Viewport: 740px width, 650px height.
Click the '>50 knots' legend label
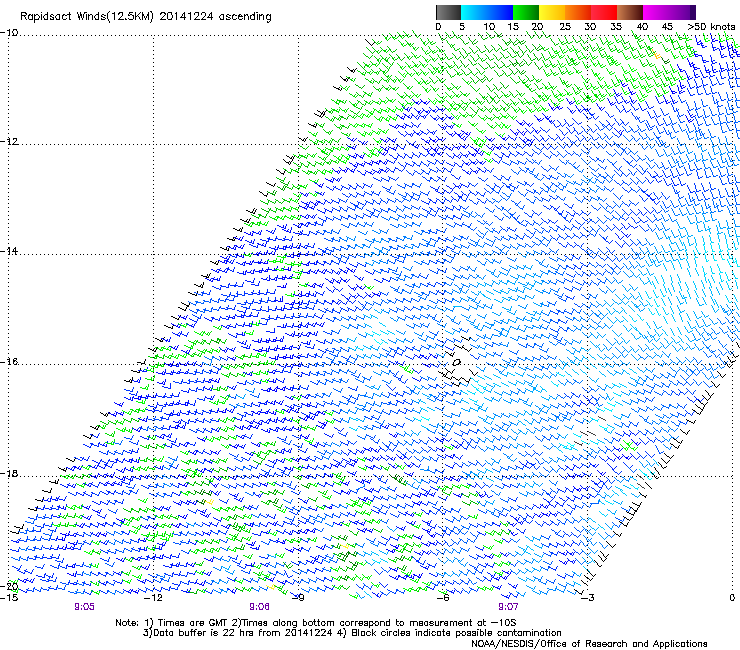[x=711, y=27]
